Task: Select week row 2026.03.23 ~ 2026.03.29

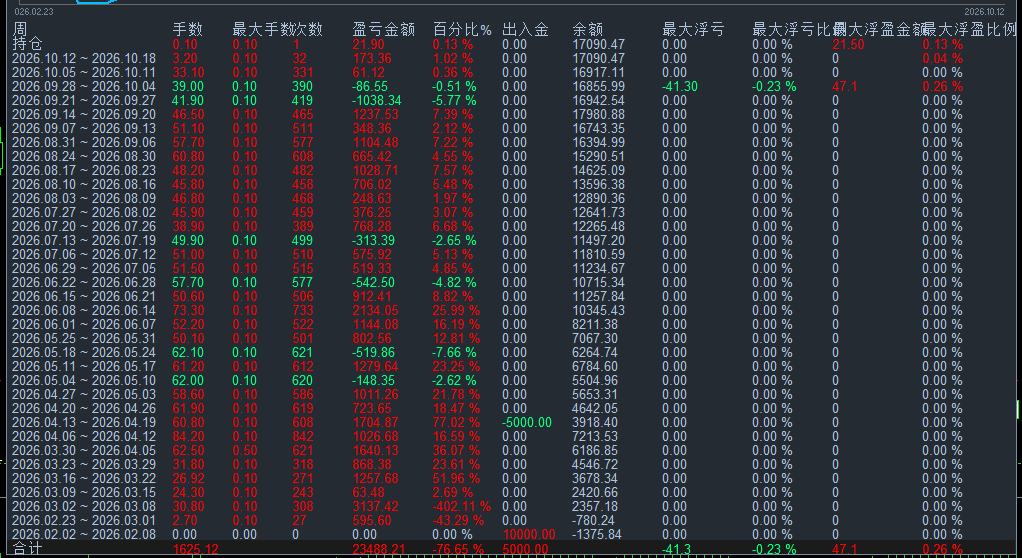Action: pyautogui.click(x=84, y=465)
